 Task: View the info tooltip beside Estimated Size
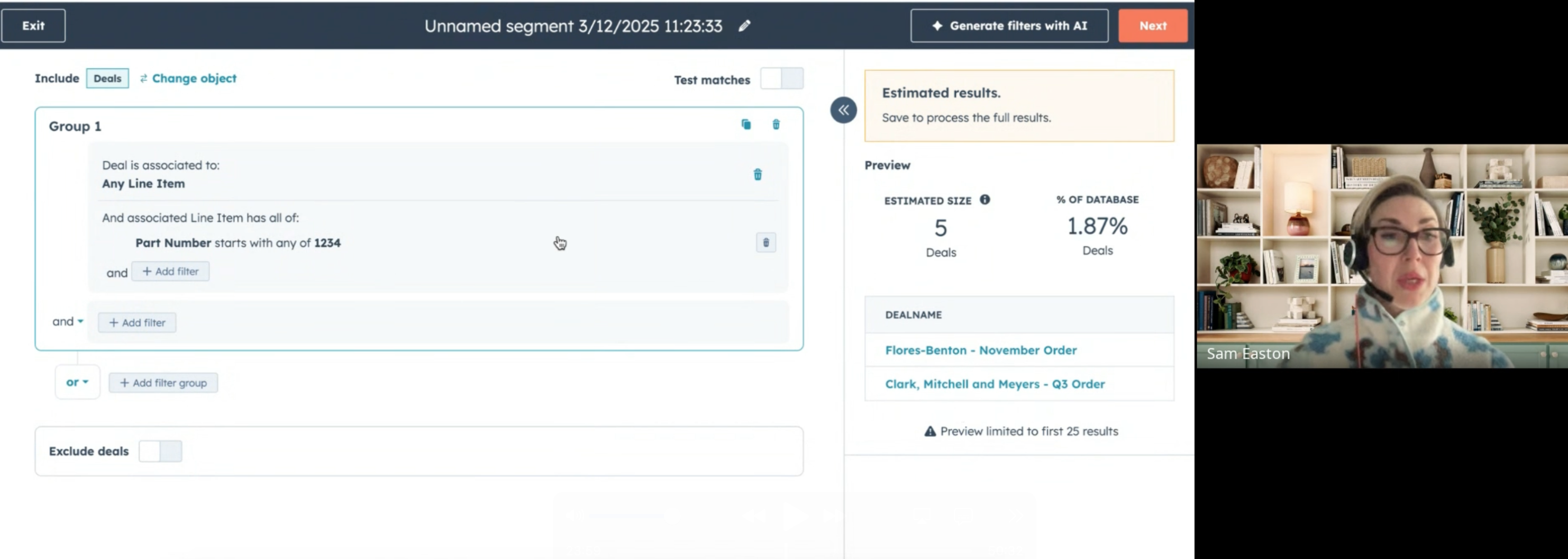(x=986, y=199)
